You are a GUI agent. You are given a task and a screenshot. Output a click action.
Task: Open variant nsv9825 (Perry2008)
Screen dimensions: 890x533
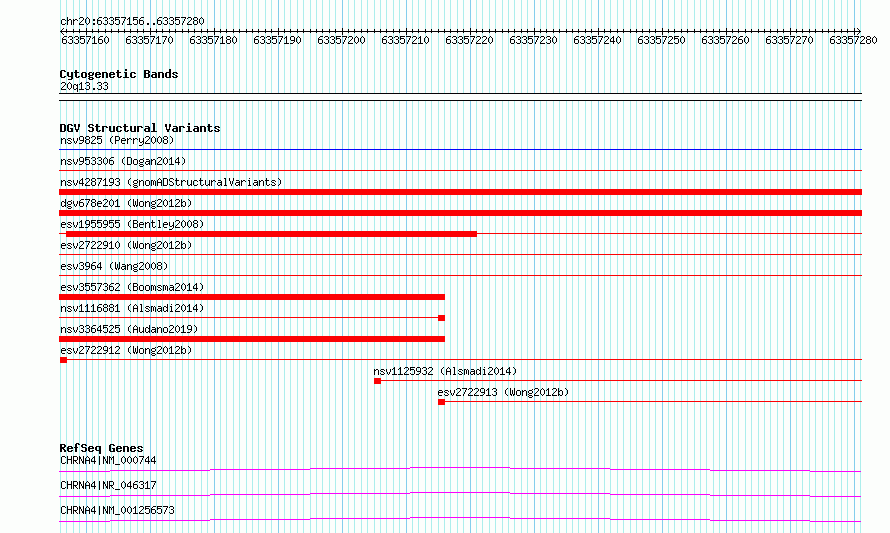tap(117, 140)
